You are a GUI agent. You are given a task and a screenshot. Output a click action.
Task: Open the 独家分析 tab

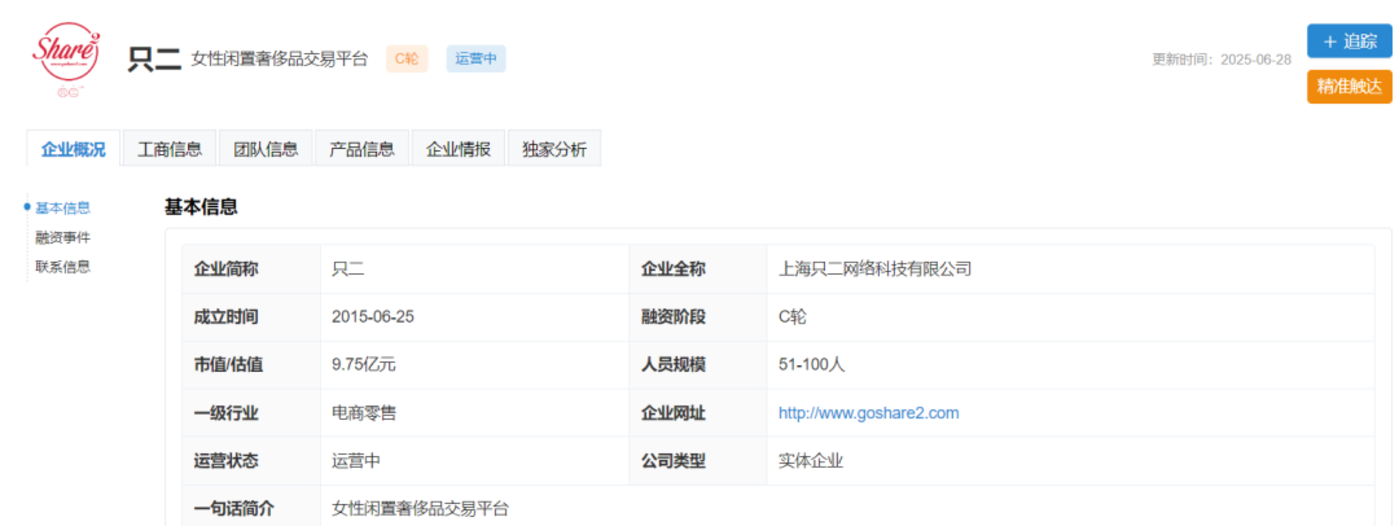point(554,149)
